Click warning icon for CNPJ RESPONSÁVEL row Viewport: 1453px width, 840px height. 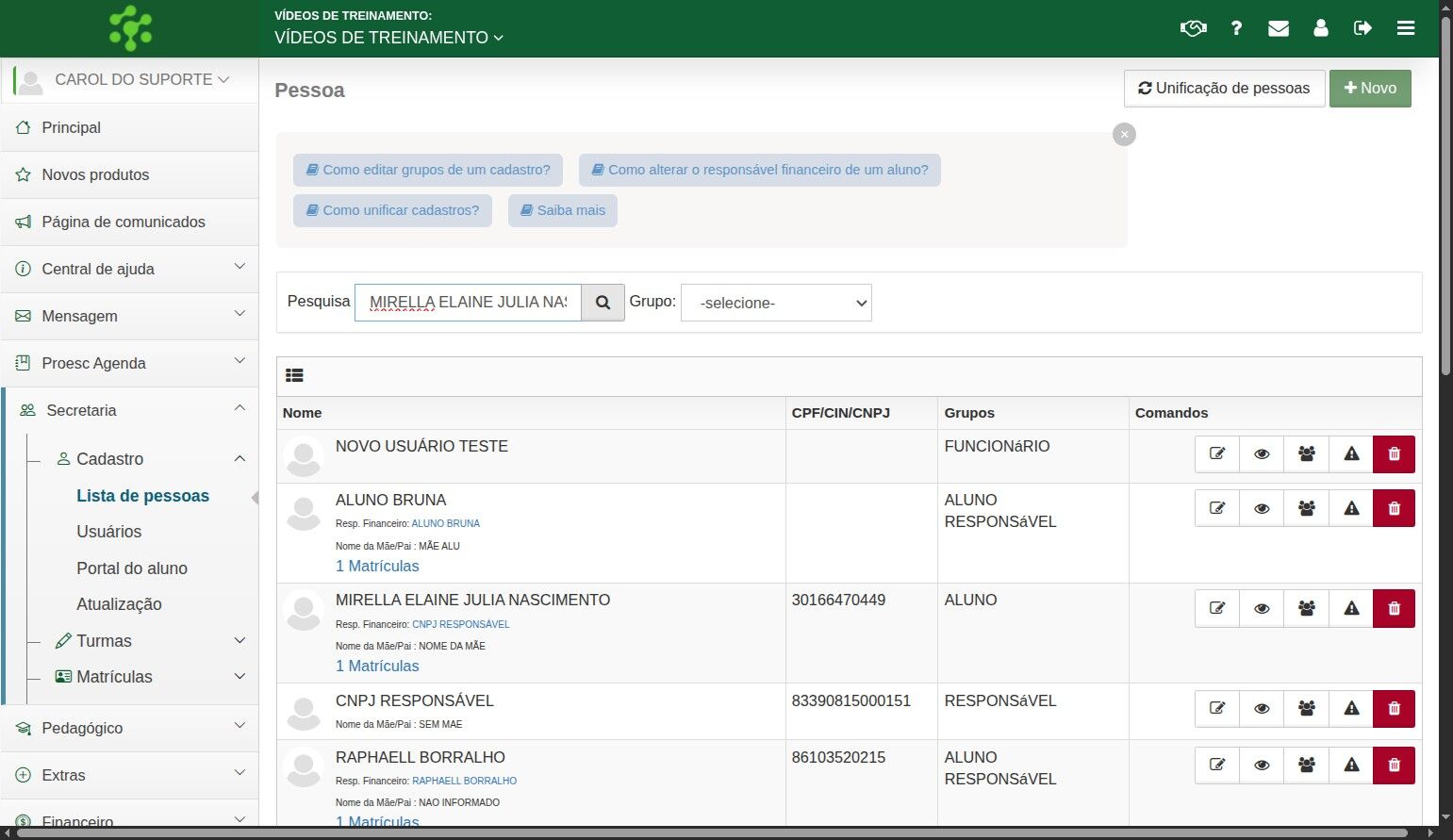point(1351,709)
